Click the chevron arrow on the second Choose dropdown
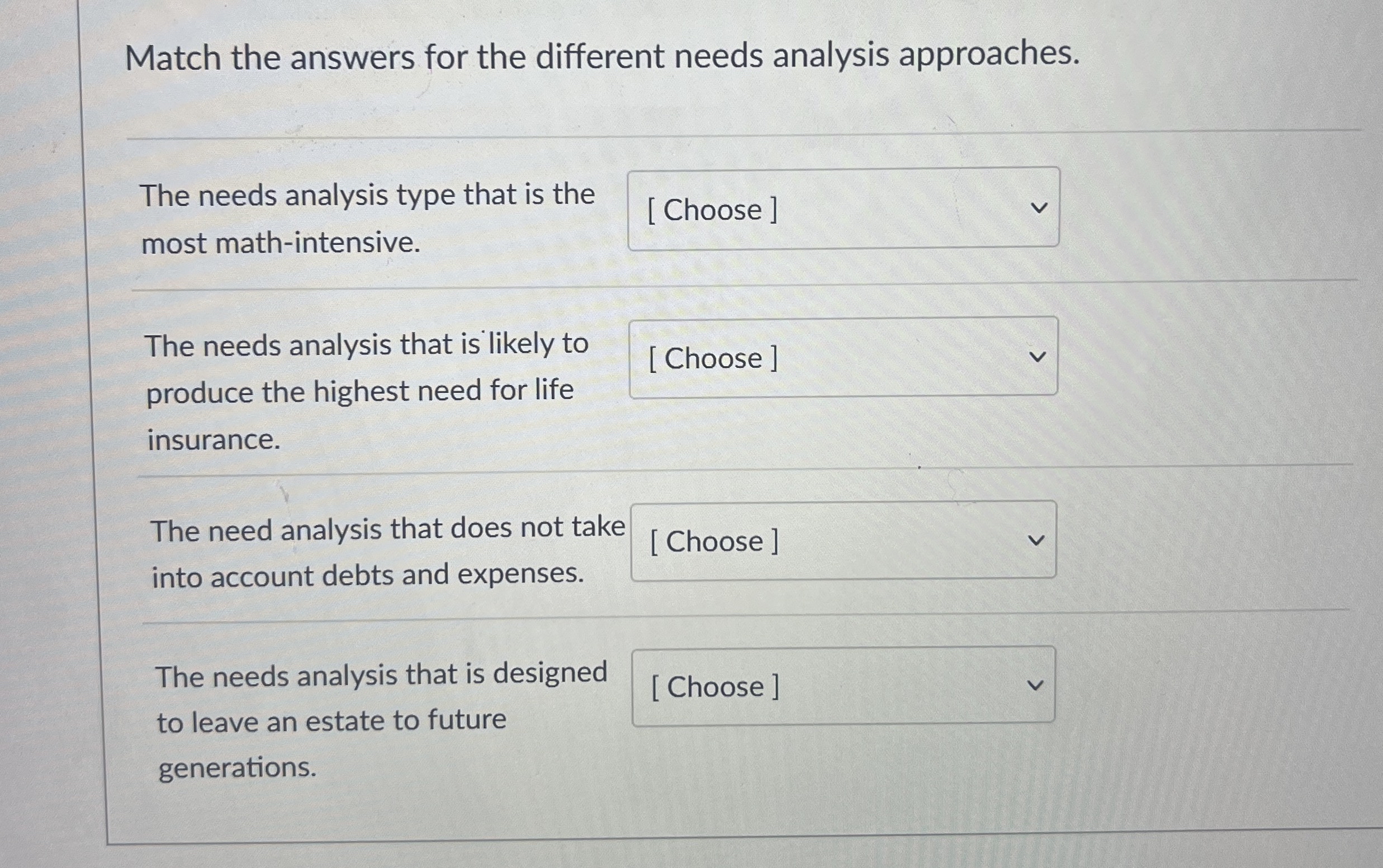 [1037, 356]
